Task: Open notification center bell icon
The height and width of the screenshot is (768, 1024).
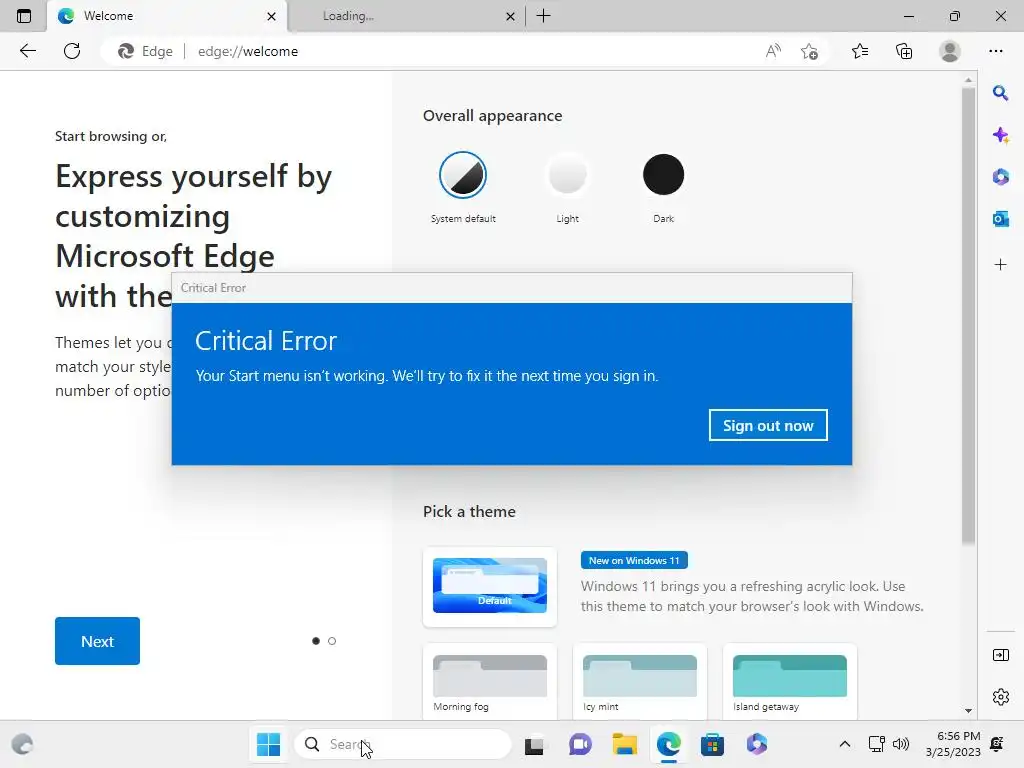Action: (997, 744)
